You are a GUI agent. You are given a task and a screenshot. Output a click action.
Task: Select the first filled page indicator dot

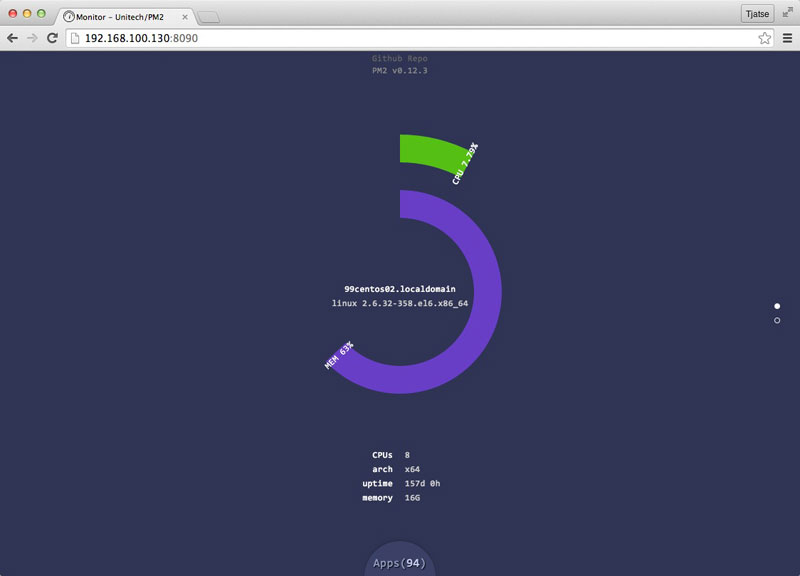(777, 306)
